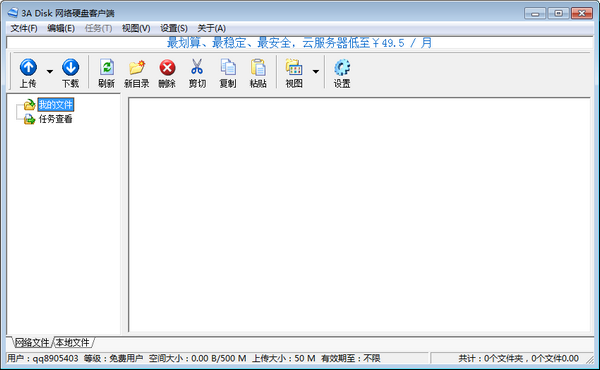
Task: Open the upload dropdown arrow
Action: click(x=50, y=72)
